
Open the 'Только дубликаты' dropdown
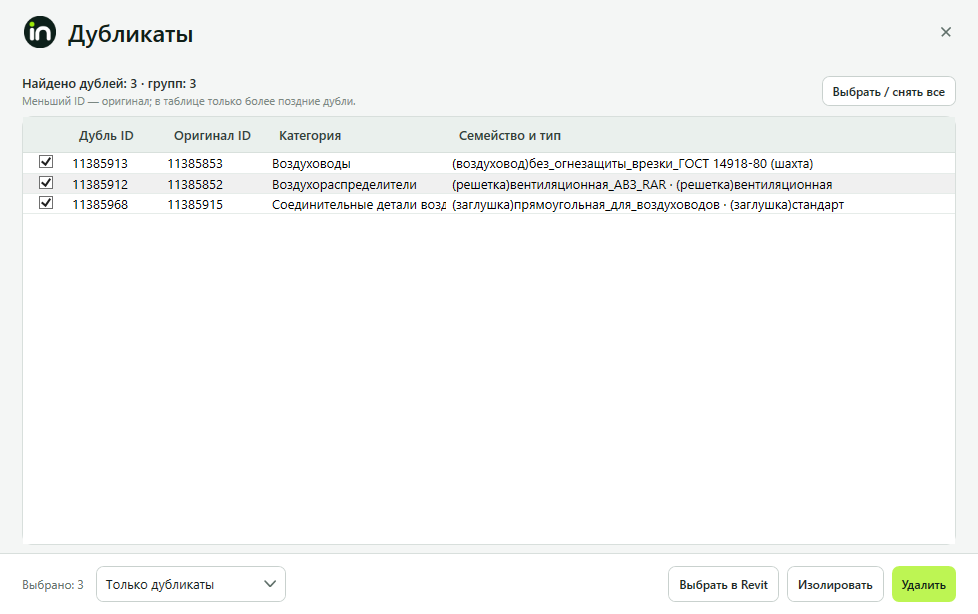pos(191,584)
